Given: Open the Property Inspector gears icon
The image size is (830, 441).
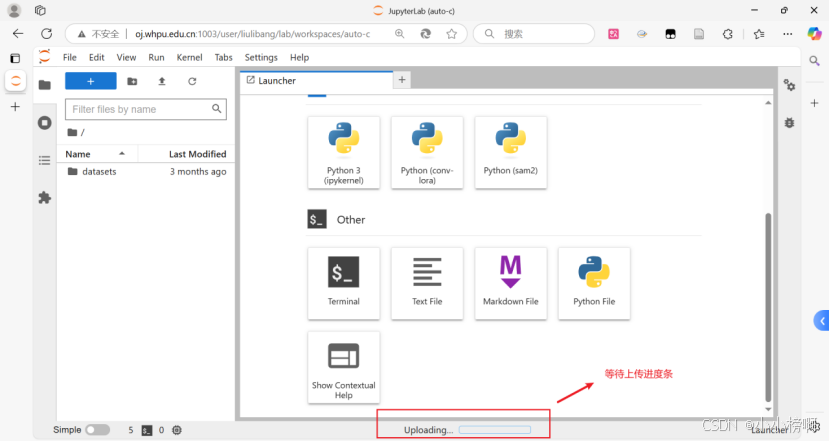Looking at the screenshot, I should (789, 85).
